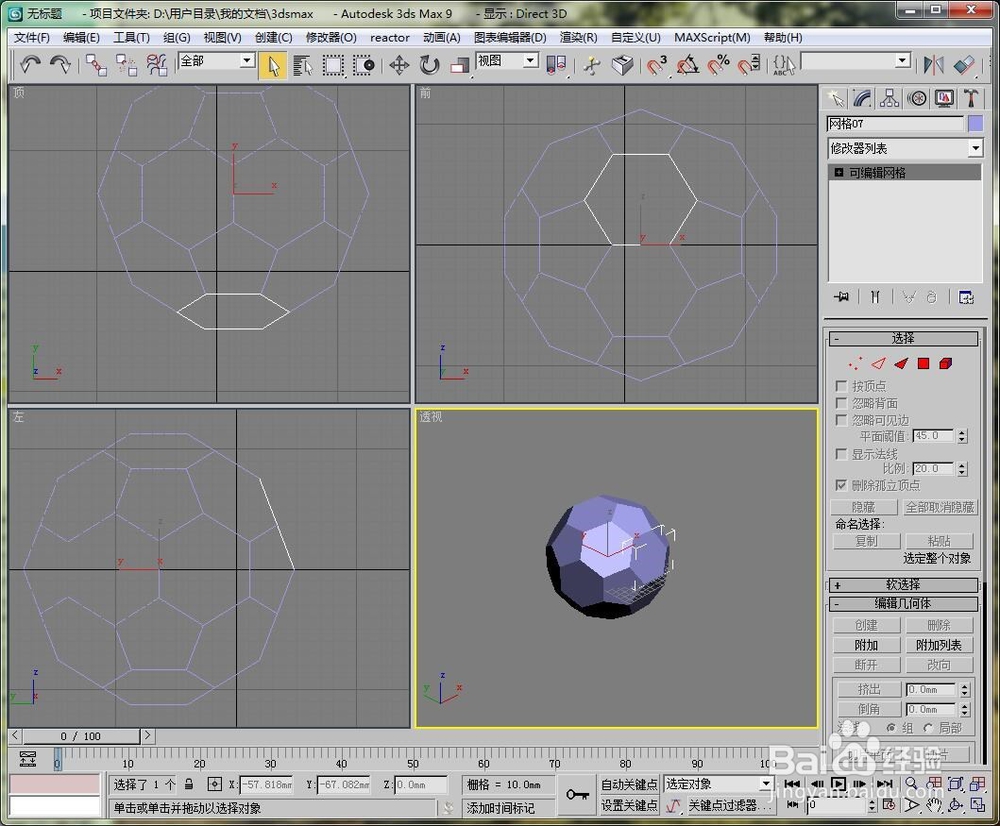The height and width of the screenshot is (826, 1000).
Task: Toggle the Percent Snap icon
Action: pyautogui.click(x=718, y=65)
